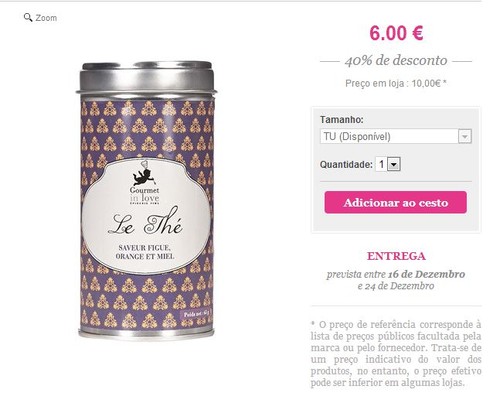Click the silver lid of the tea tin
500x403 pixels.
click(147, 77)
